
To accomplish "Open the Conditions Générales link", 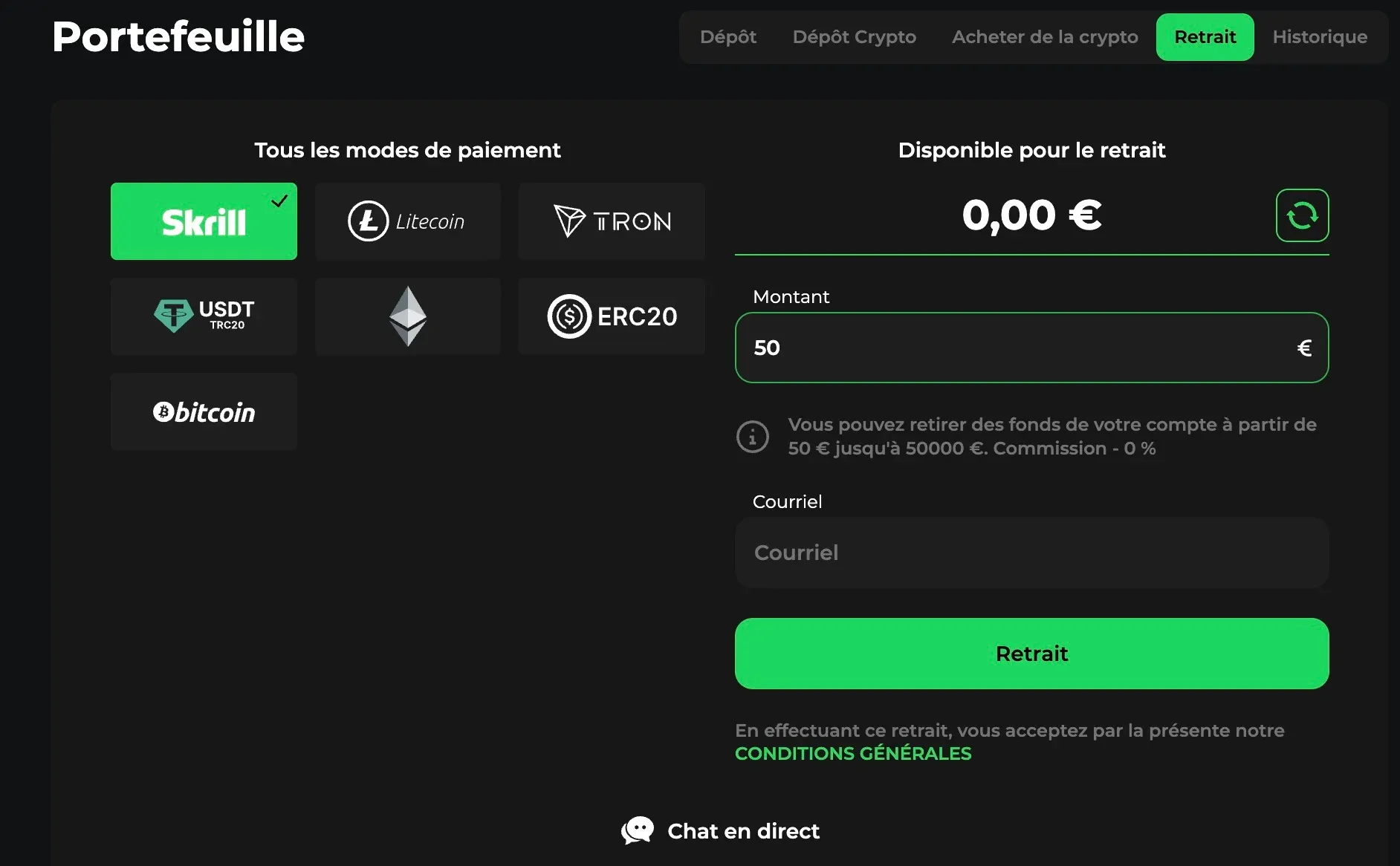I will coord(852,753).
